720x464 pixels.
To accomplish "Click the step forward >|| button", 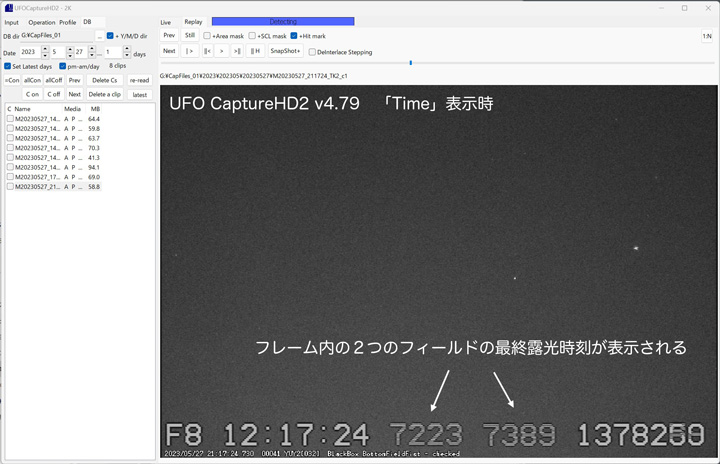I will click(x=237, y=51).
